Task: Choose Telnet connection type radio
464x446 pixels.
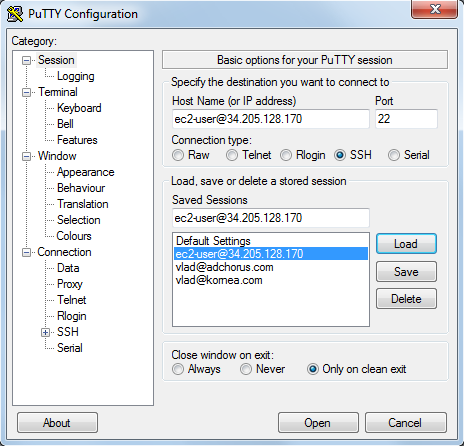Action: [232, 155]
